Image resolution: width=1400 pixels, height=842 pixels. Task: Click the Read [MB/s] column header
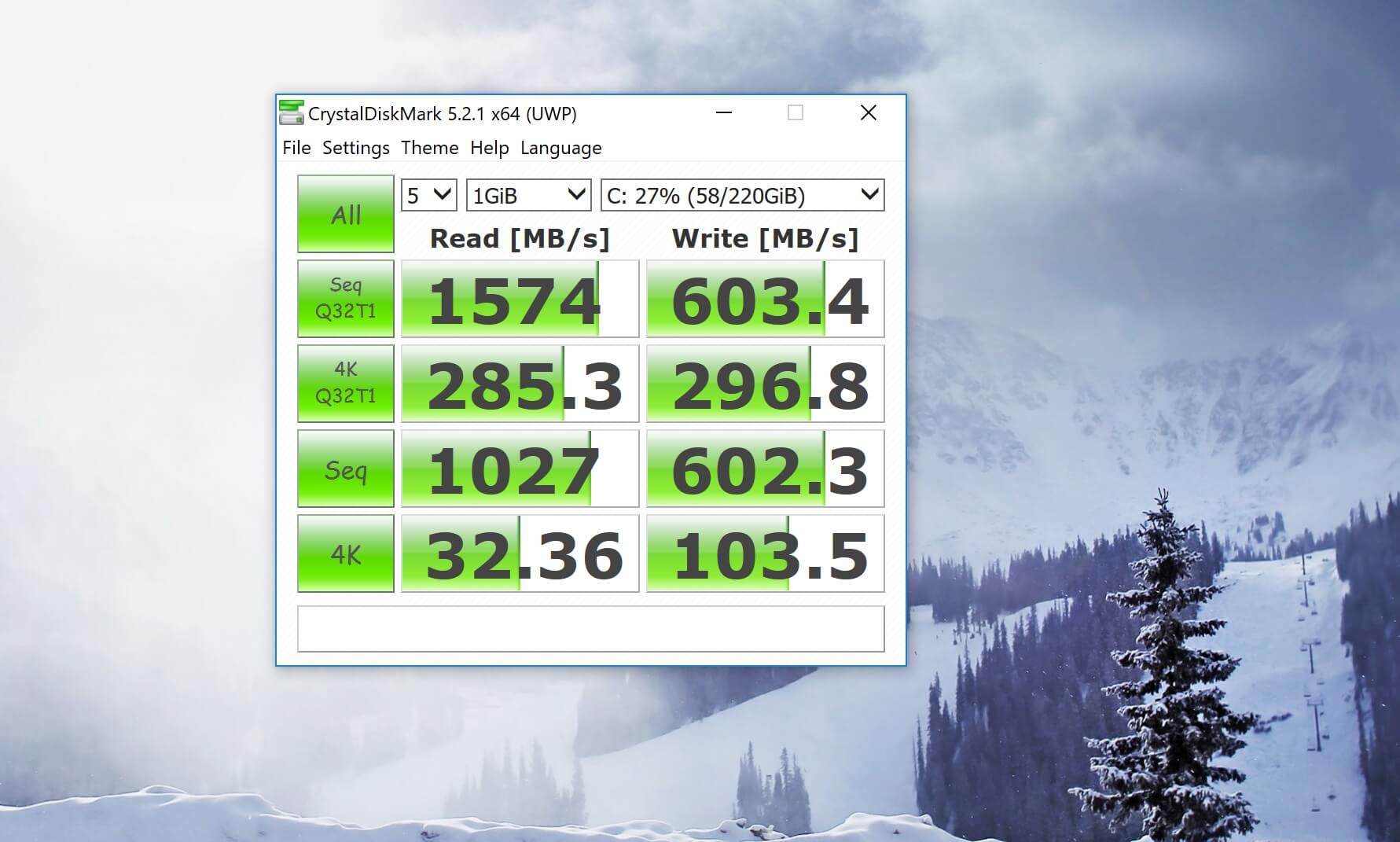pyautogui.click(x=520, y=238)
